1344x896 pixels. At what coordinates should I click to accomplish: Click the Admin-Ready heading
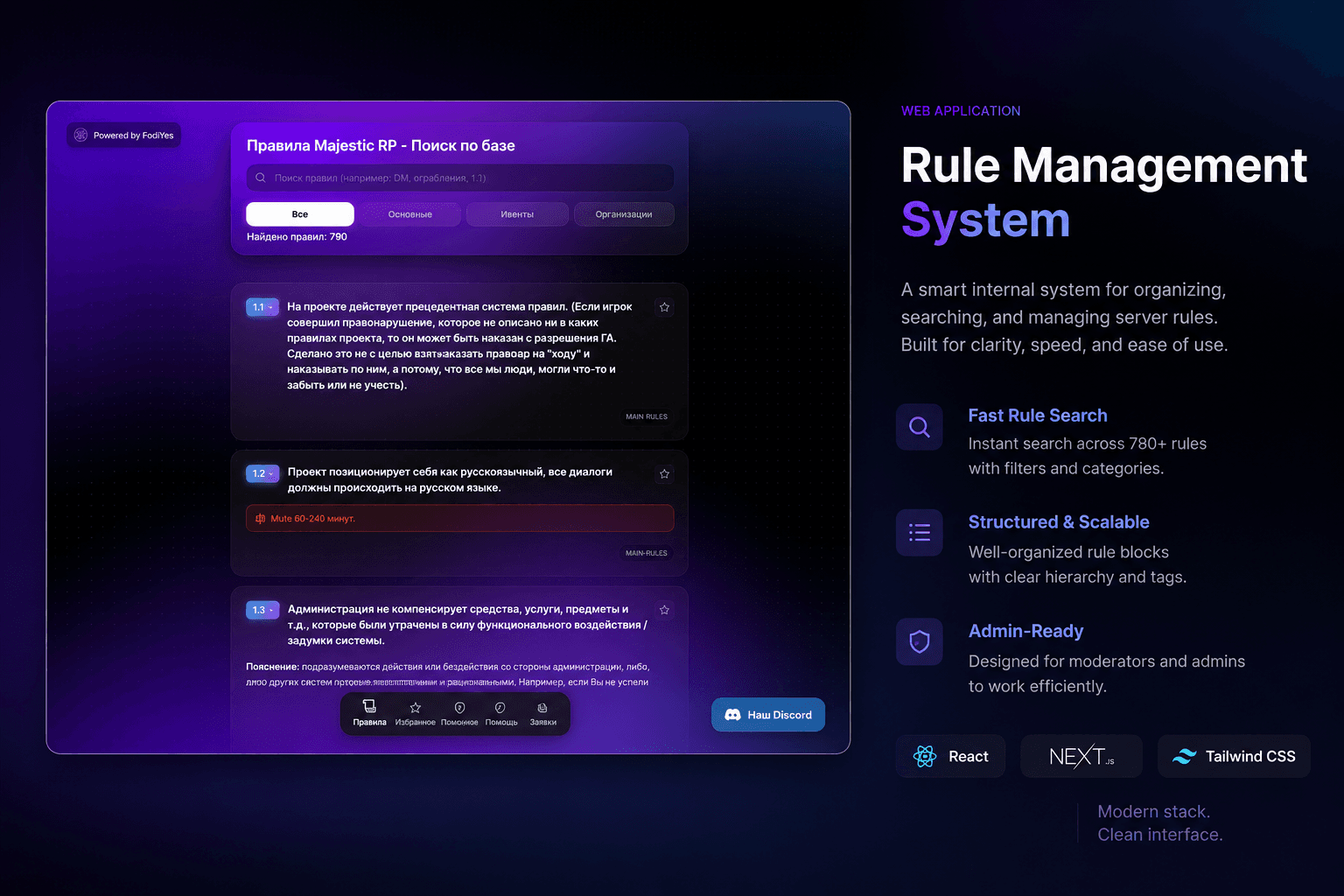click(1025, 631)
